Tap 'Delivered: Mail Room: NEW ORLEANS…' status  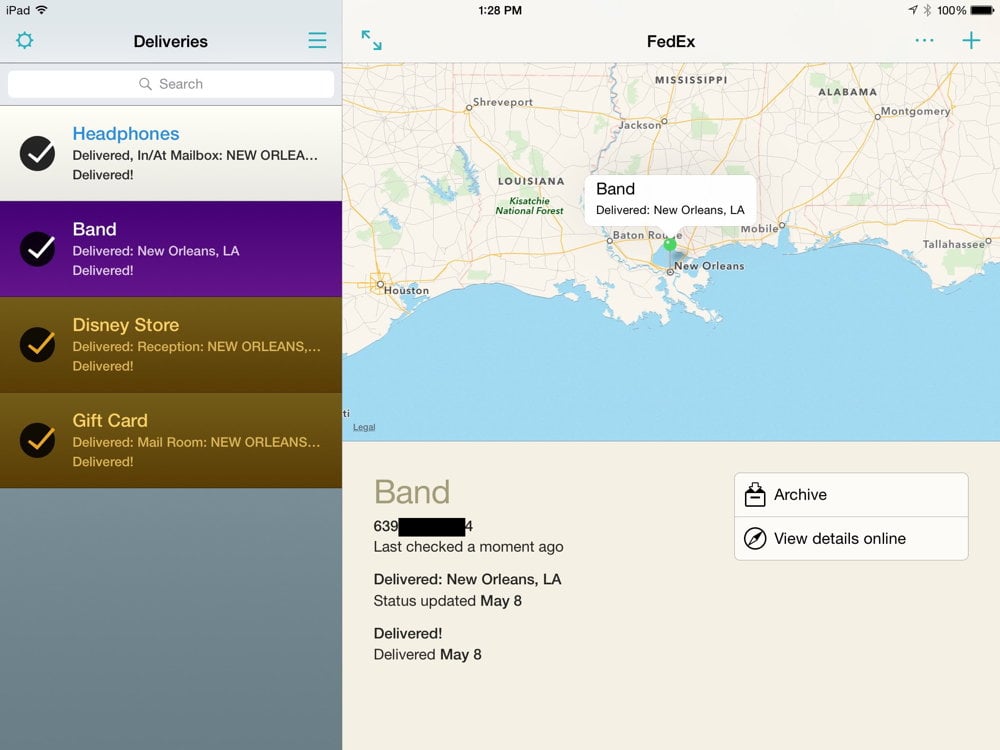[x=196, y=443]
